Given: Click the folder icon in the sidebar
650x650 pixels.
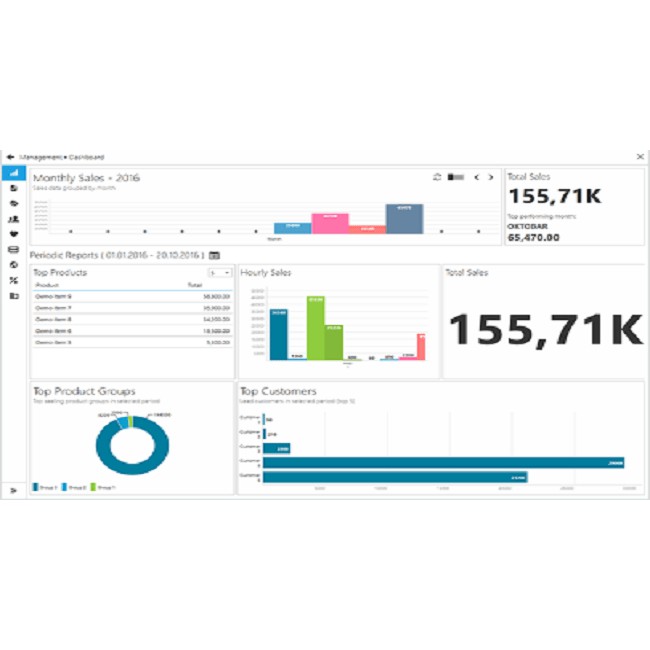Looking at the screenshot, I should coord(14,296).
